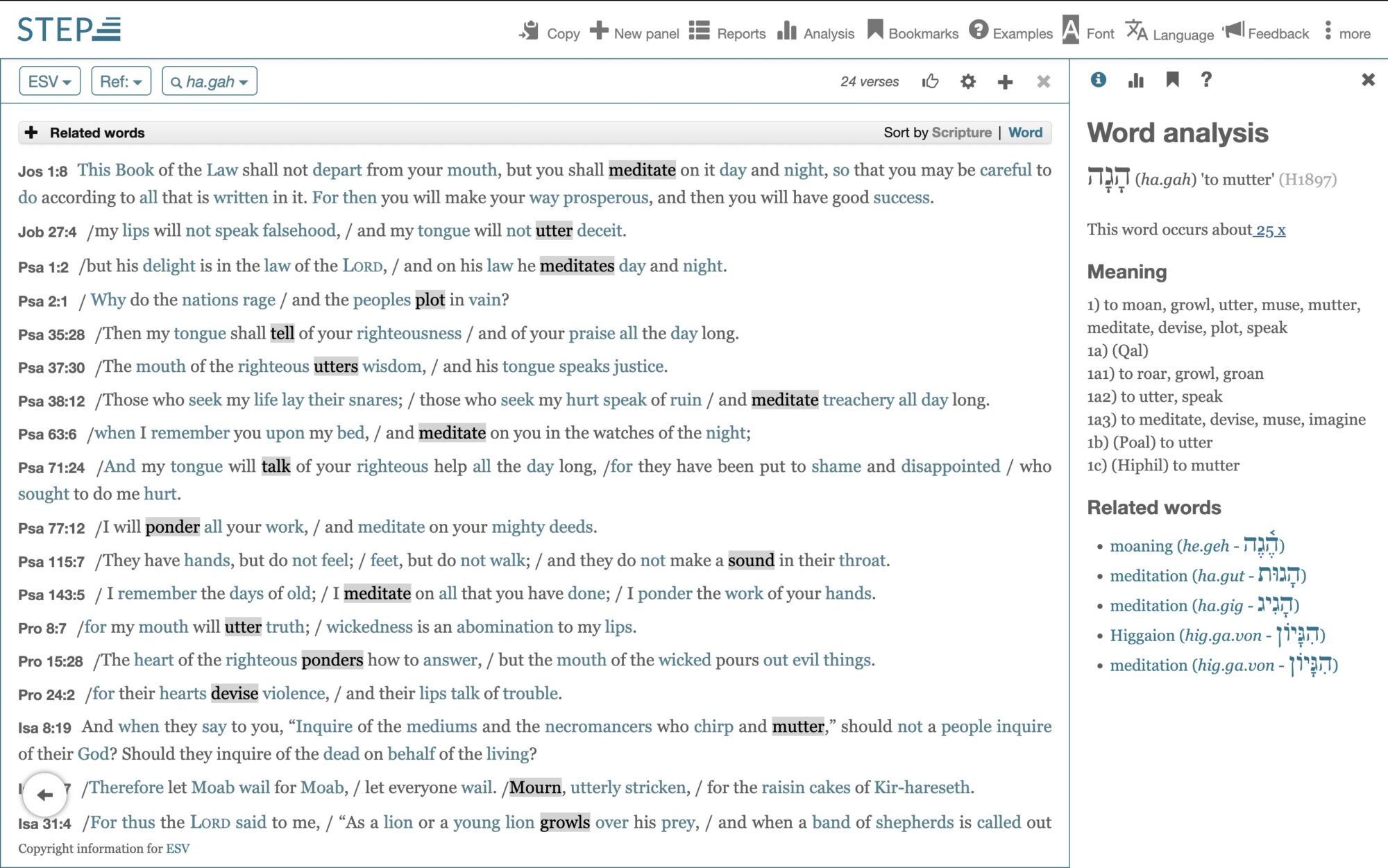Open the word analysis statistics chart icon
The height and width of the screenshot is (868, 1388).
tap(1135, 80)
